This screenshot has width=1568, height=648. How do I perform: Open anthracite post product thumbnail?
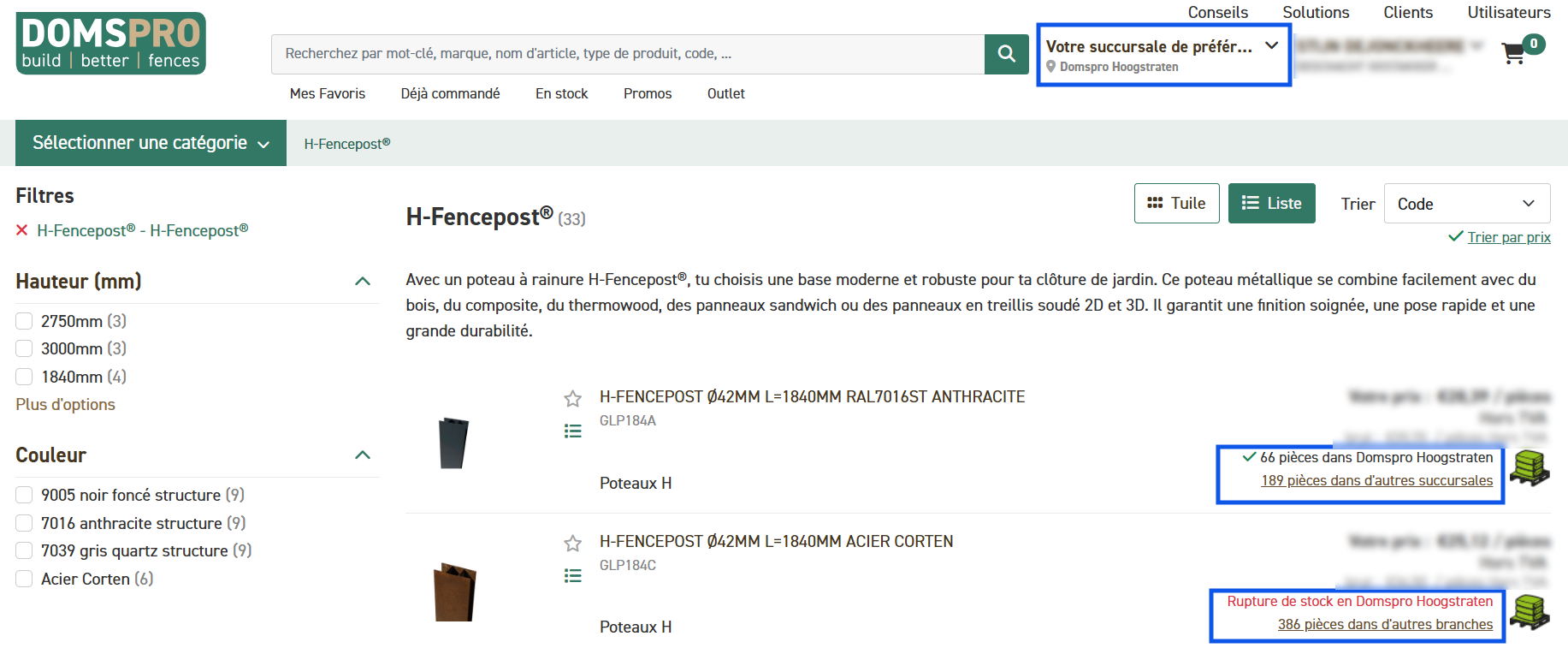point(453,443)
